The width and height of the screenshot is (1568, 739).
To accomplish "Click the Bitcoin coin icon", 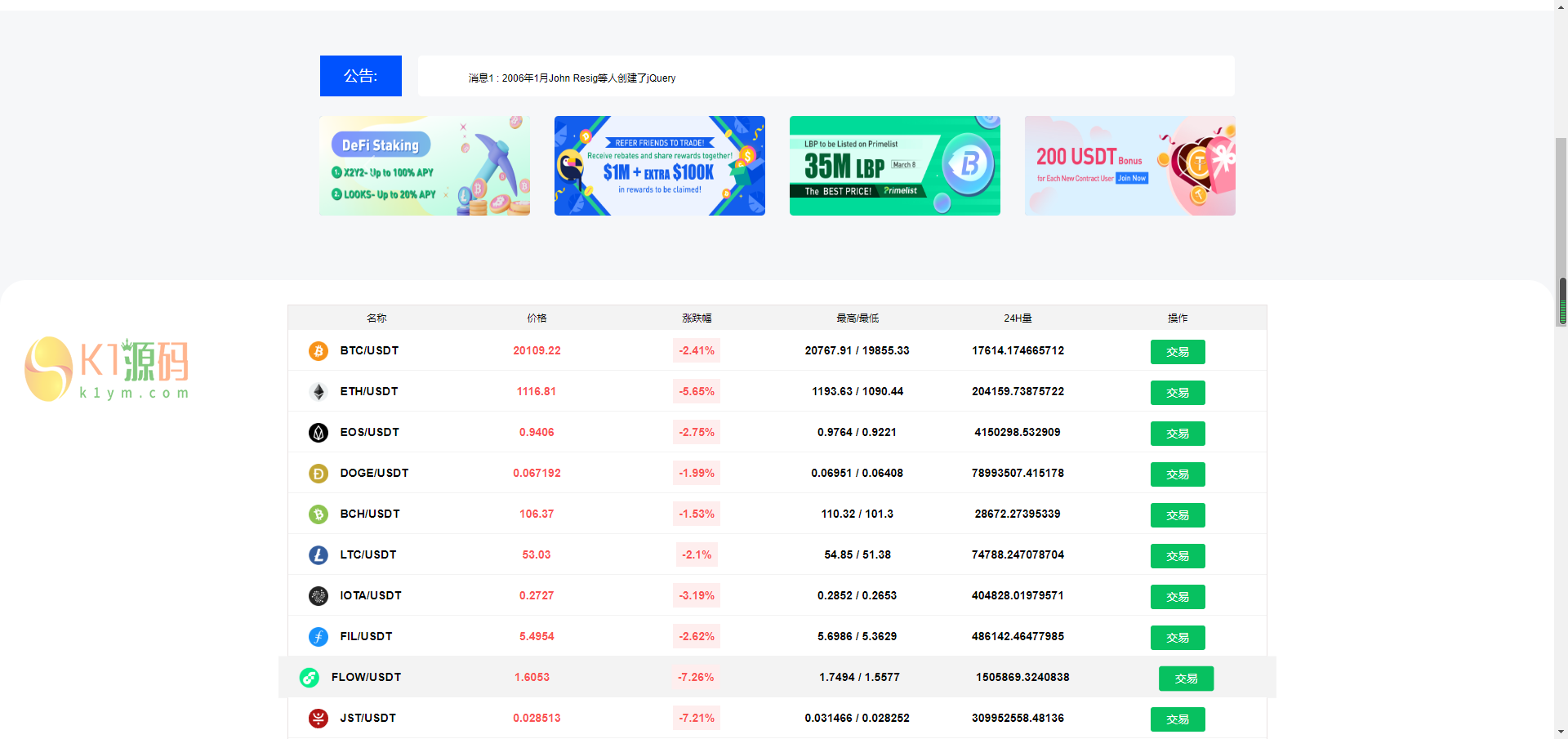I will click(x=318, y=351).
